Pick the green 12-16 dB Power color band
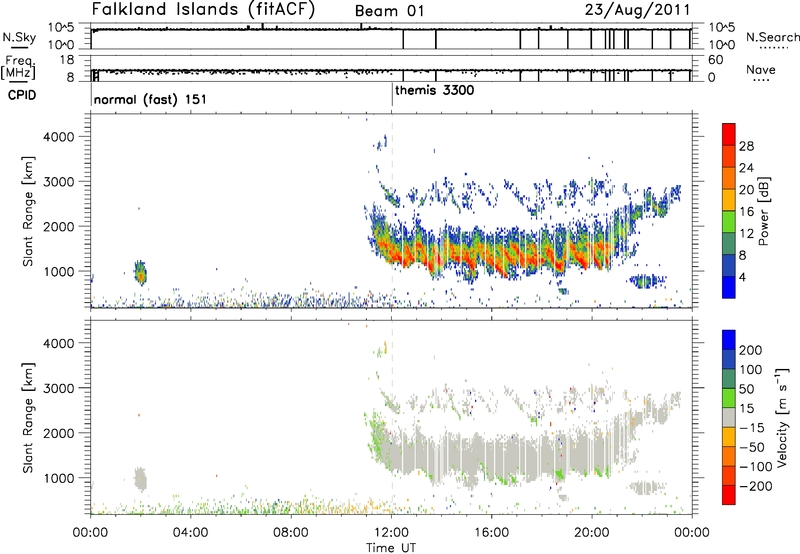The image size is (800, 554). [729, 221]
